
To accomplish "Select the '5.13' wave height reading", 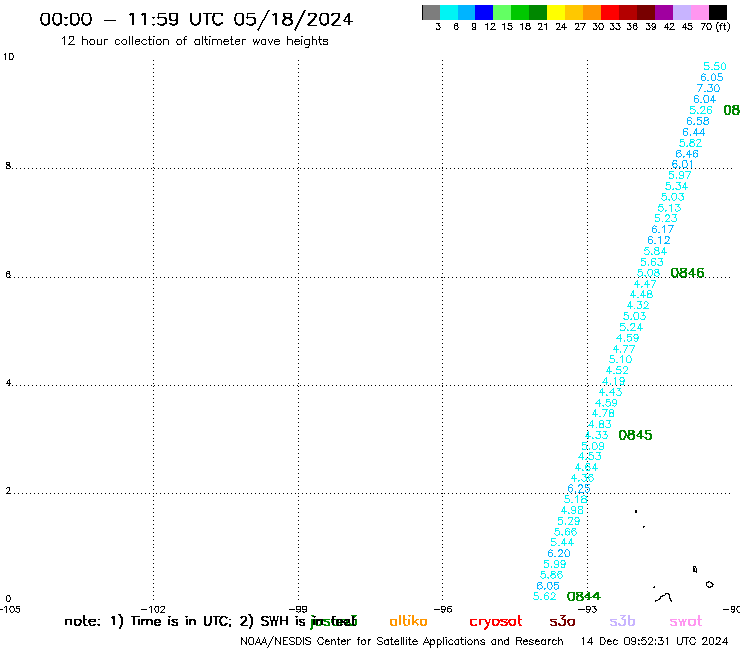I will click(x=669, y=208).
